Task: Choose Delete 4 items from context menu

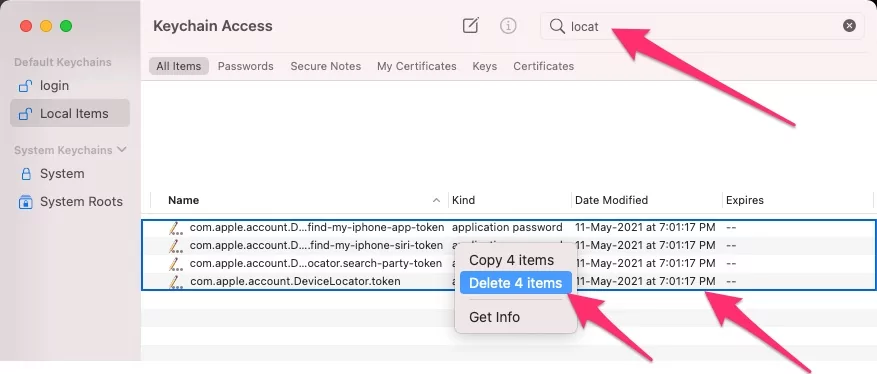Action: coord(515,283)
